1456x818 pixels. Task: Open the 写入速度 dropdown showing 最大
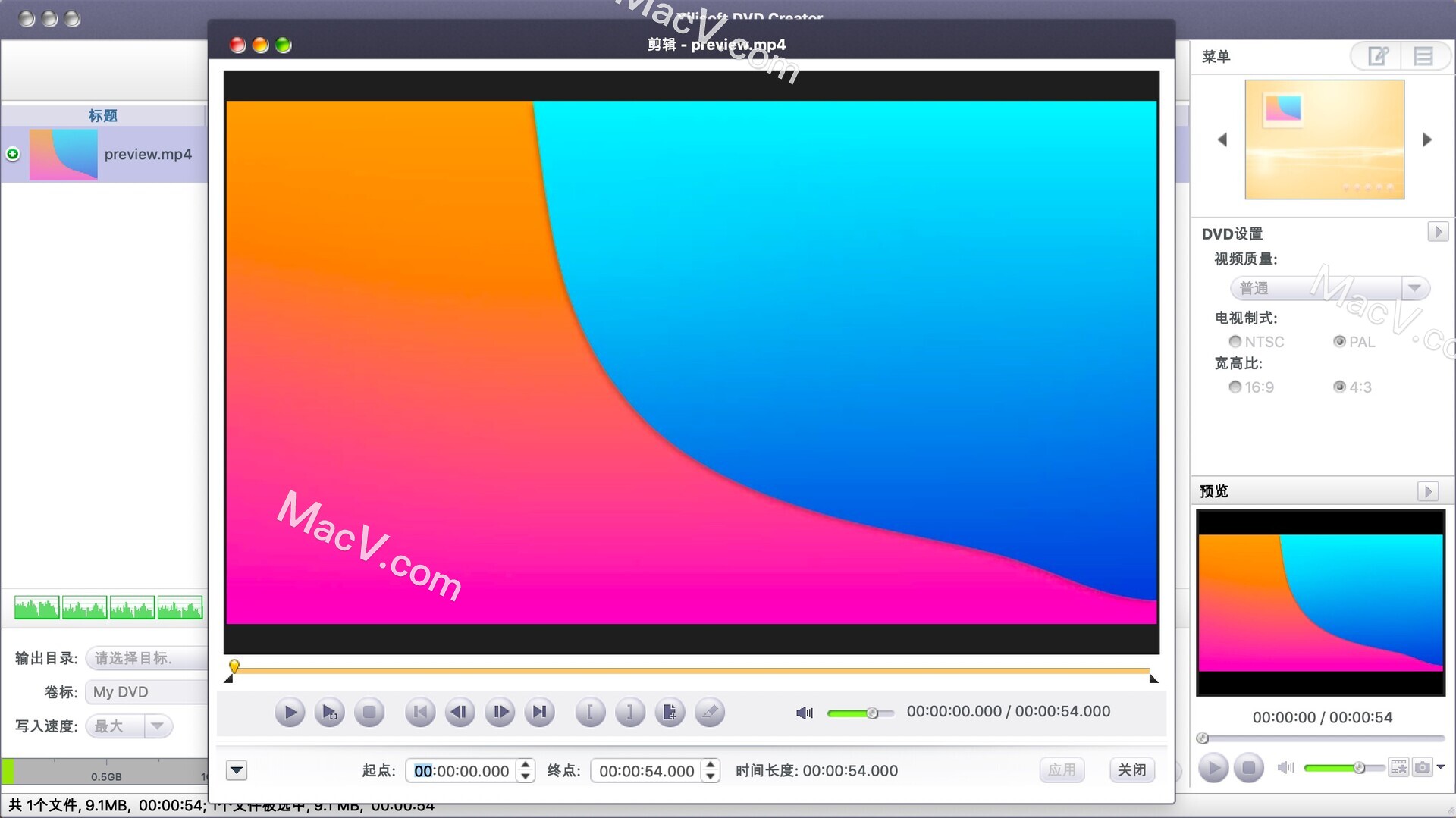(x=129, y=726)
